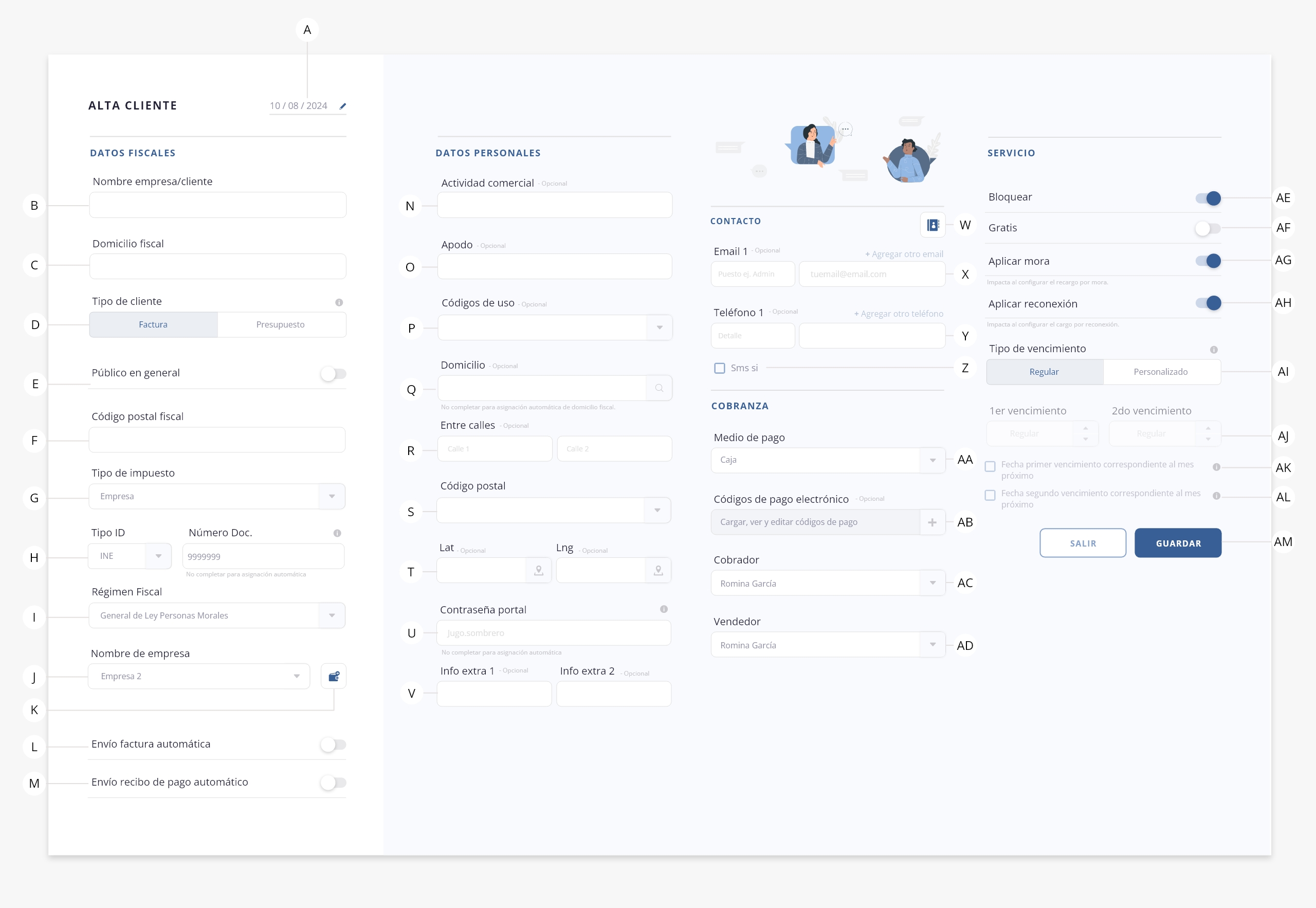Viewport: 1316px width, 908px height.
Task: Open the Medio de pago dropdown
Action: [x=932, y=460]
